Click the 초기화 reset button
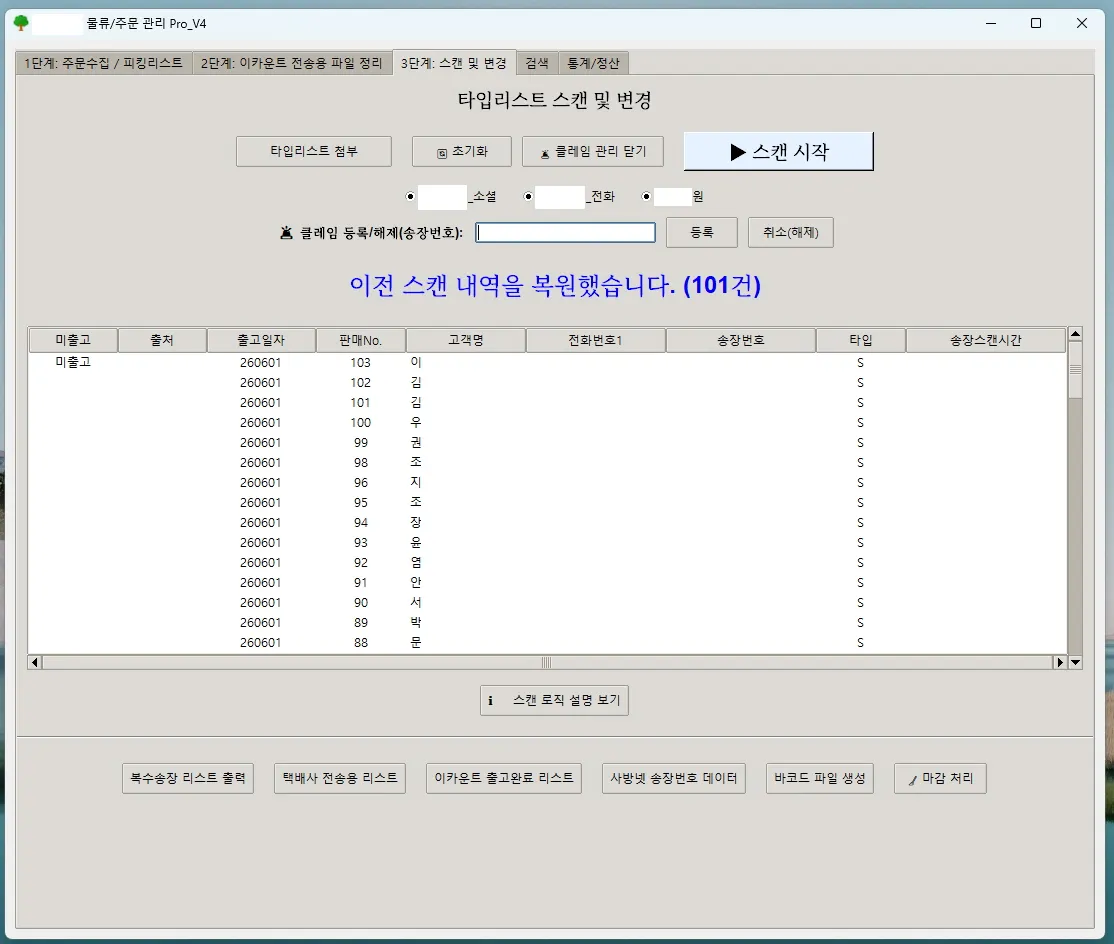This screenshot has height=944, width=1114. pyautogui.click(x=462, y=151)
